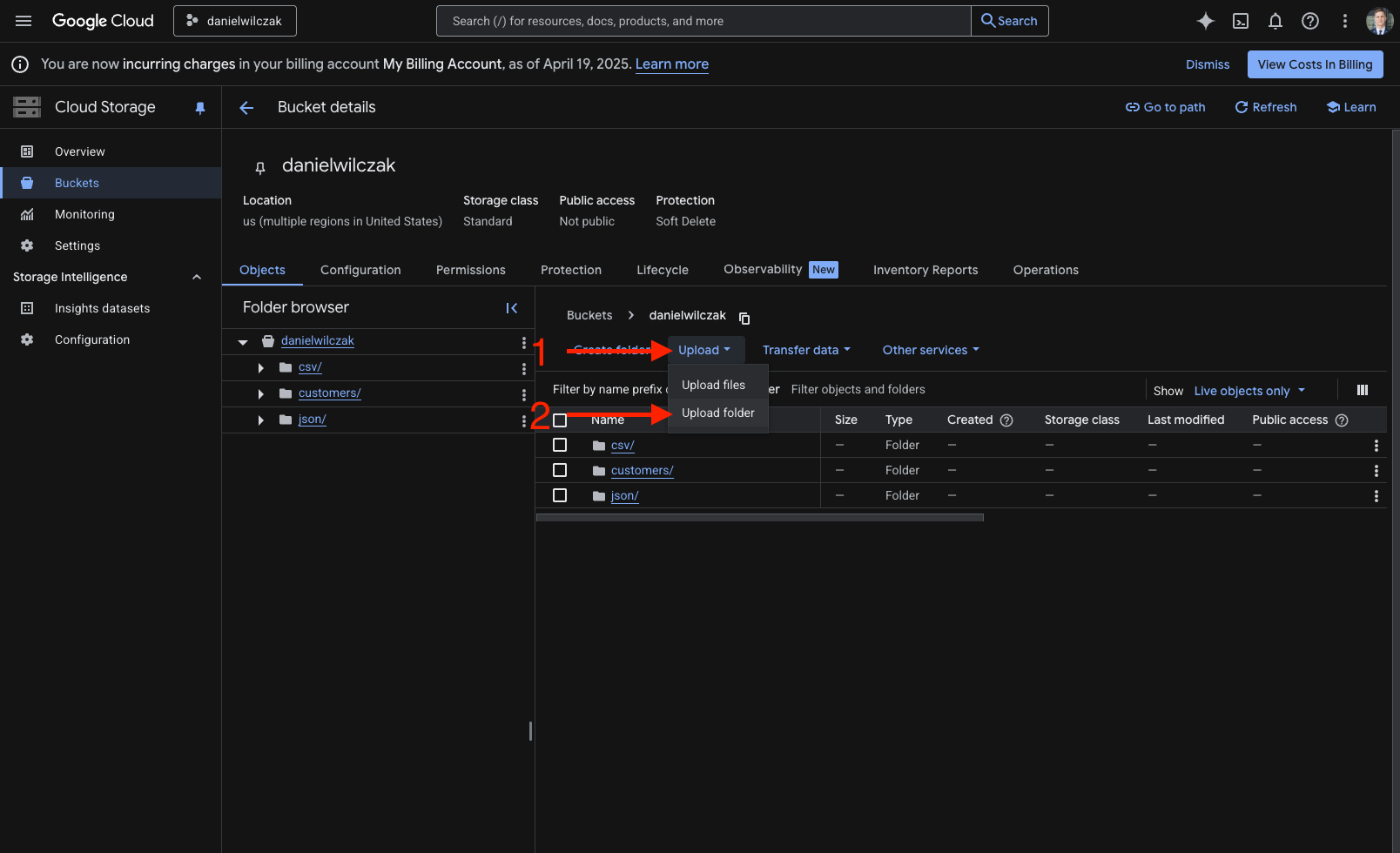Viewport: 1400px width, 853px height.
Task: Open Learn panel button
Action: coord(1351,107)
